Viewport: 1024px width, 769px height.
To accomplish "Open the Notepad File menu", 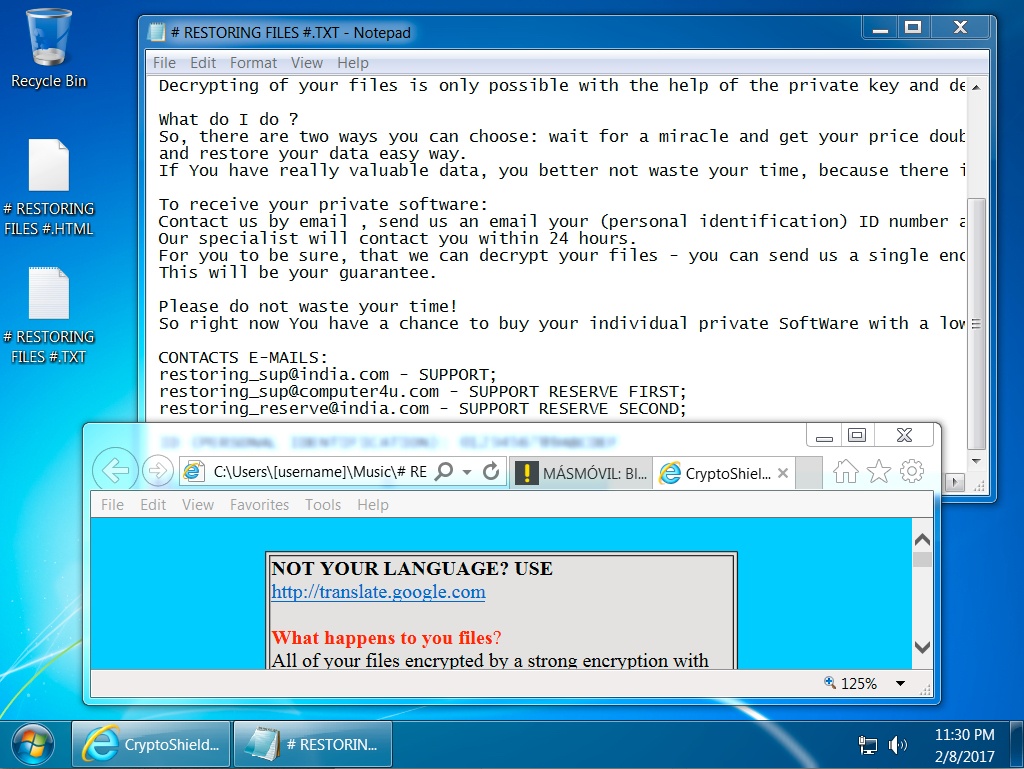I will tap(165, 63).
